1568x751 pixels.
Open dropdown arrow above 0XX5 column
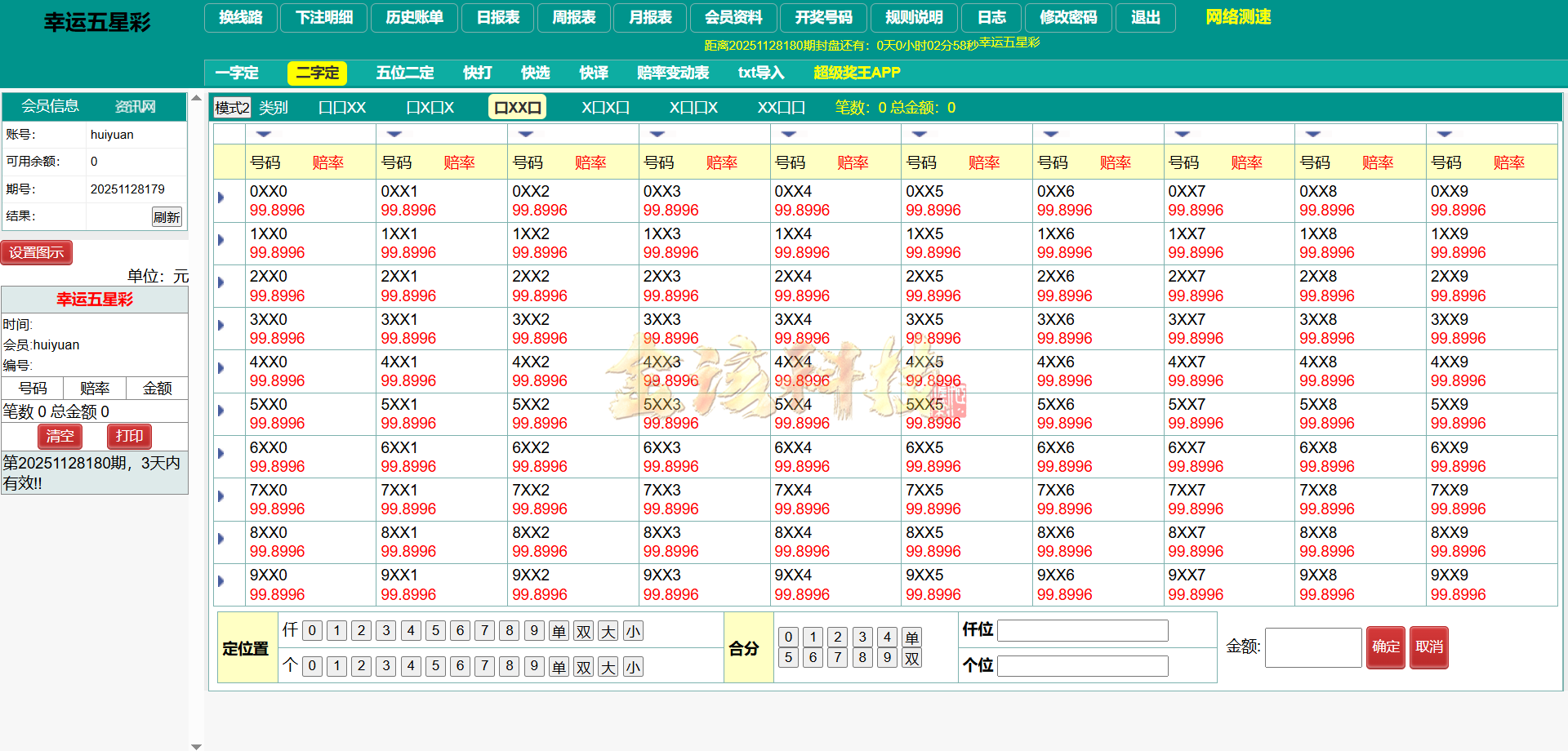click(x=920, y=134)
